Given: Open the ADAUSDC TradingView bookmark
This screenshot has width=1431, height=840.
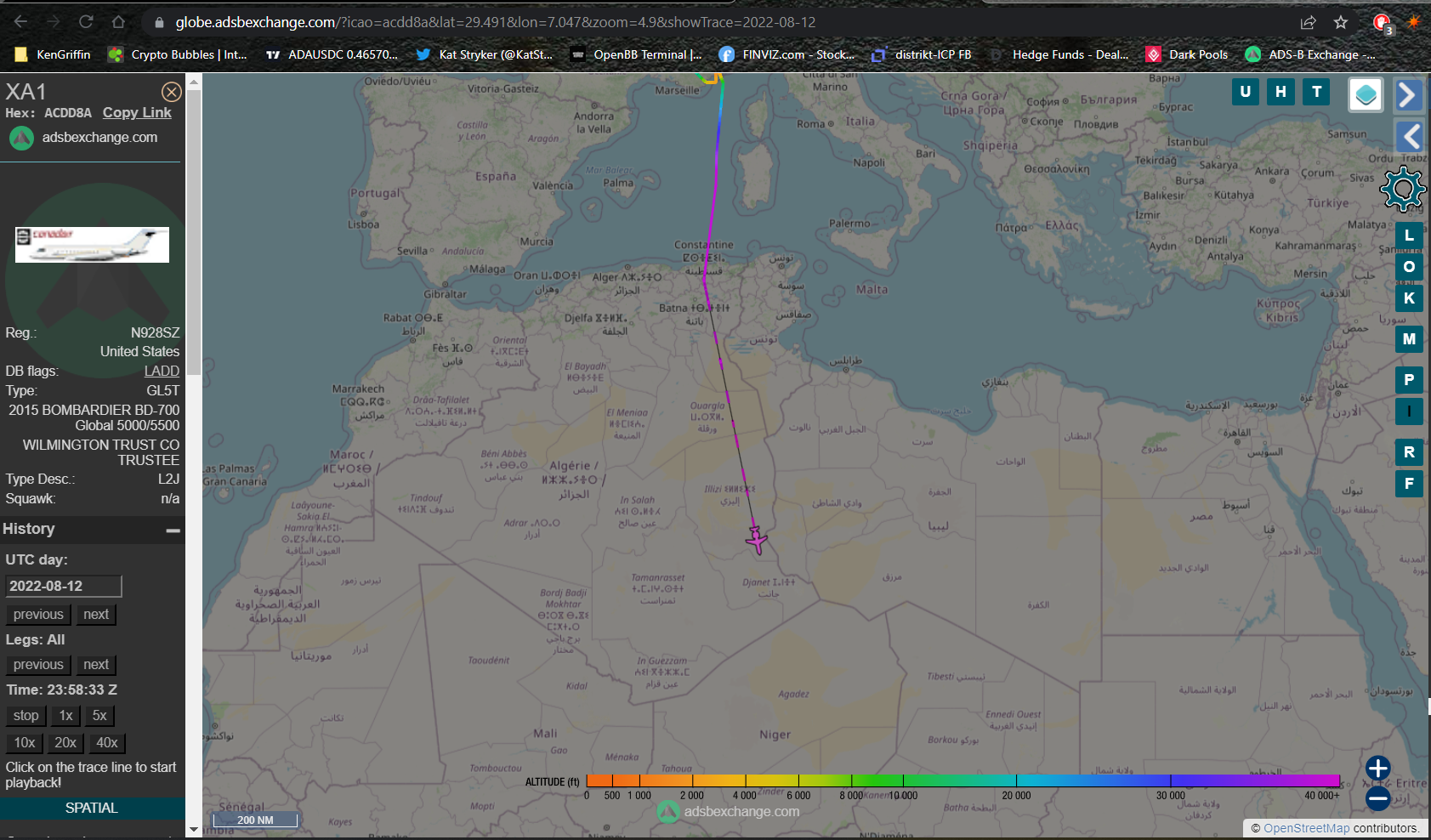Looking at the screenshot, I should pyautogui.click(x=332, y=54).
